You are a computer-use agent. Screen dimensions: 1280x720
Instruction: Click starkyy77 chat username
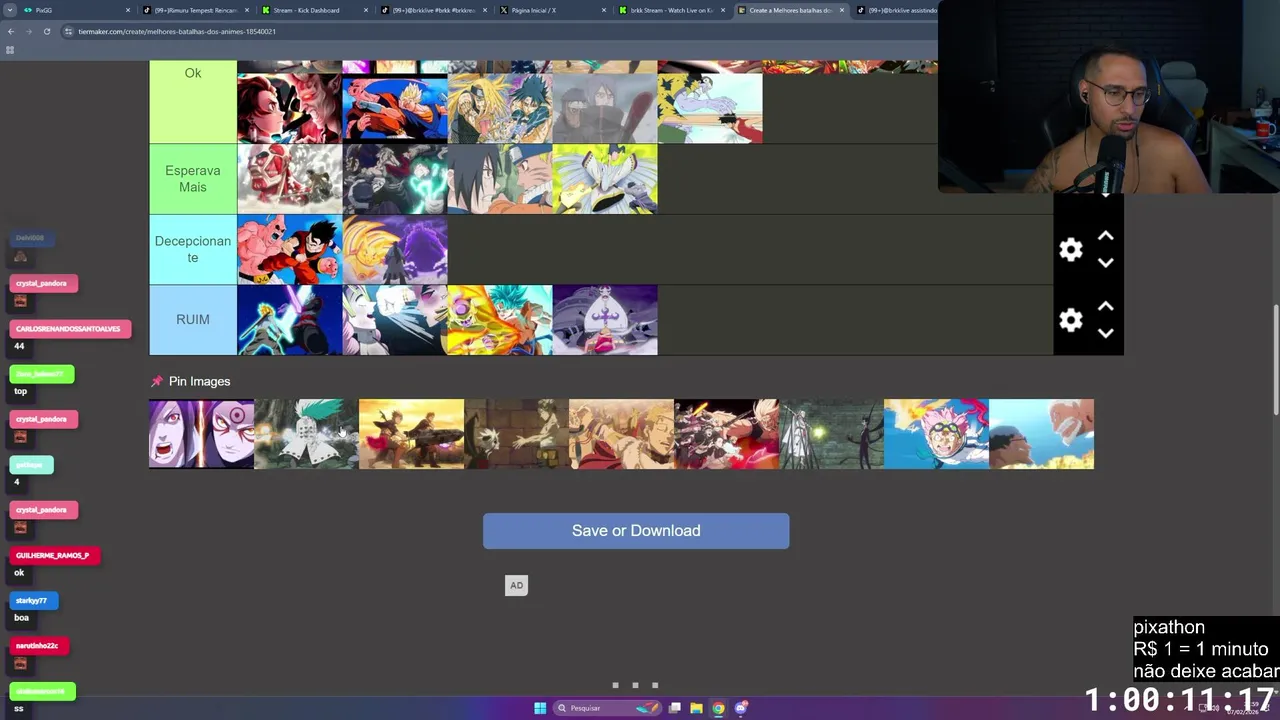click(32, 601)
